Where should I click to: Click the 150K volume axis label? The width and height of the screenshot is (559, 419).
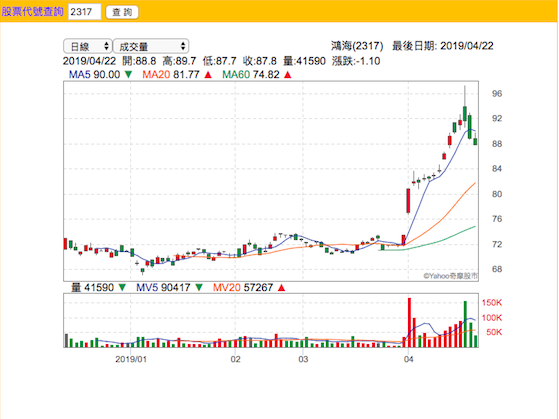click(492, 303)
